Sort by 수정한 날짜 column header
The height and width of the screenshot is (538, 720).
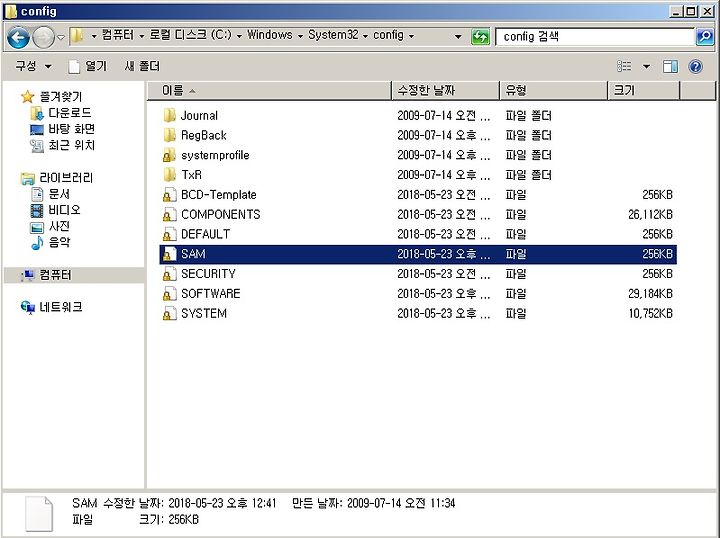(x=445, y=90)
